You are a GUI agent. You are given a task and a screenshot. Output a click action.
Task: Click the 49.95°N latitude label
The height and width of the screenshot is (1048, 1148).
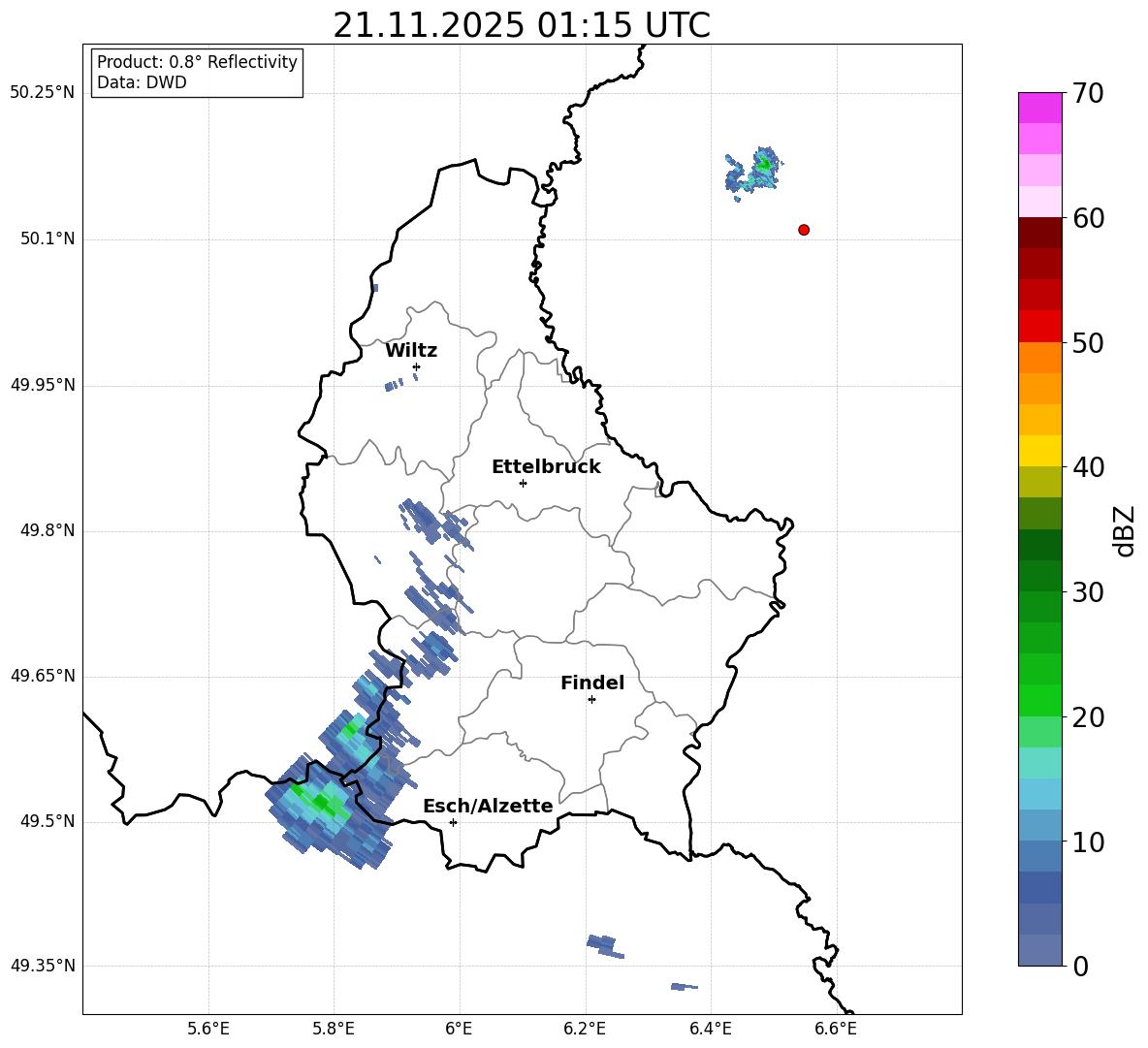pyautogui.click(x=43, y=385)
